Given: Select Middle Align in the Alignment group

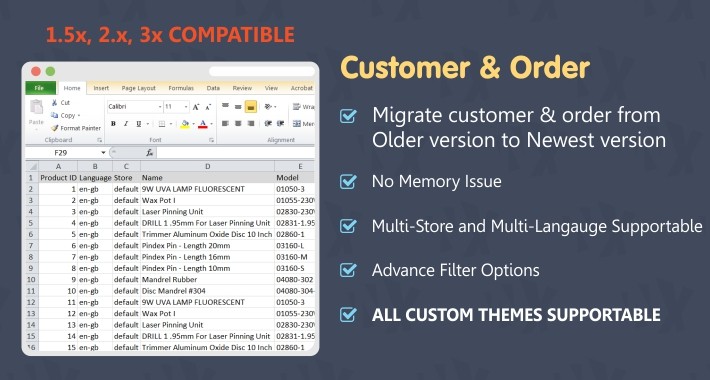Looking at the screenshot, I should tap(238, 106).
